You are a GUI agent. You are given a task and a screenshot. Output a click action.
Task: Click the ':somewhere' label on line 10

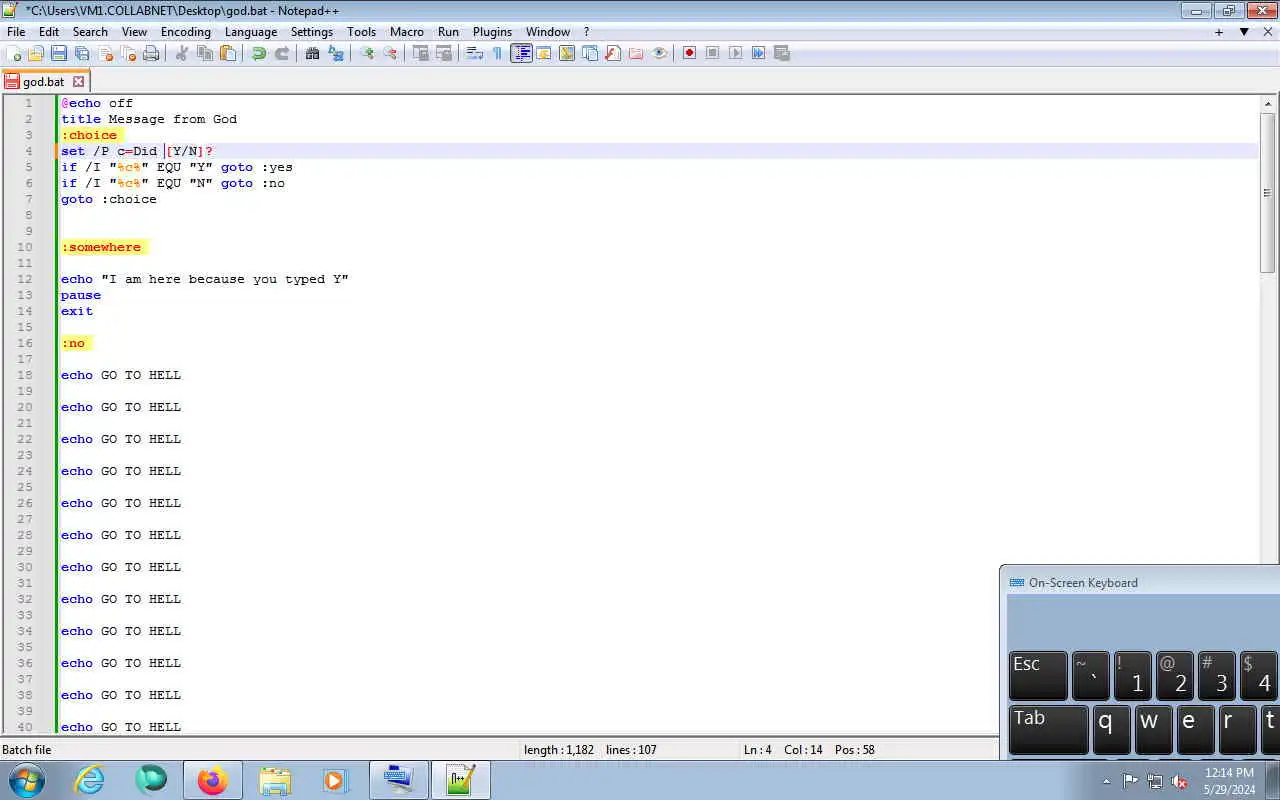coord(101,247)
